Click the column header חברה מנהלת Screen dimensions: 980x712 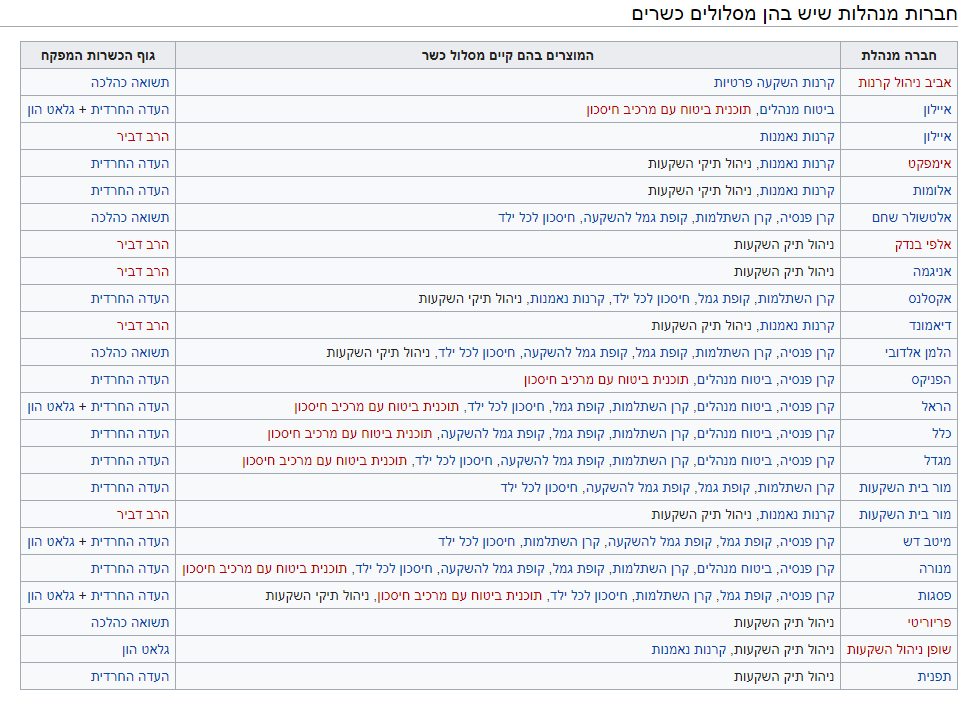pos(899,56)
